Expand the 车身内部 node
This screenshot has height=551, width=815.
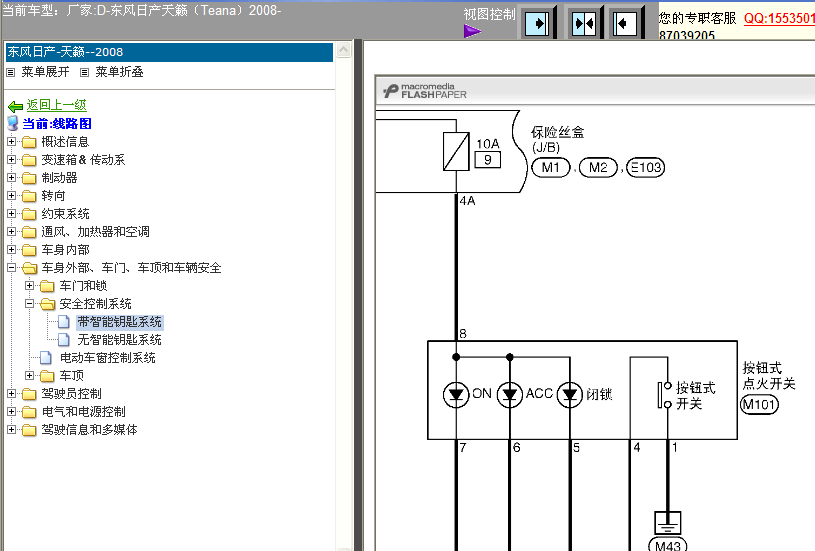pyautogui.click(x=11, y=250)
